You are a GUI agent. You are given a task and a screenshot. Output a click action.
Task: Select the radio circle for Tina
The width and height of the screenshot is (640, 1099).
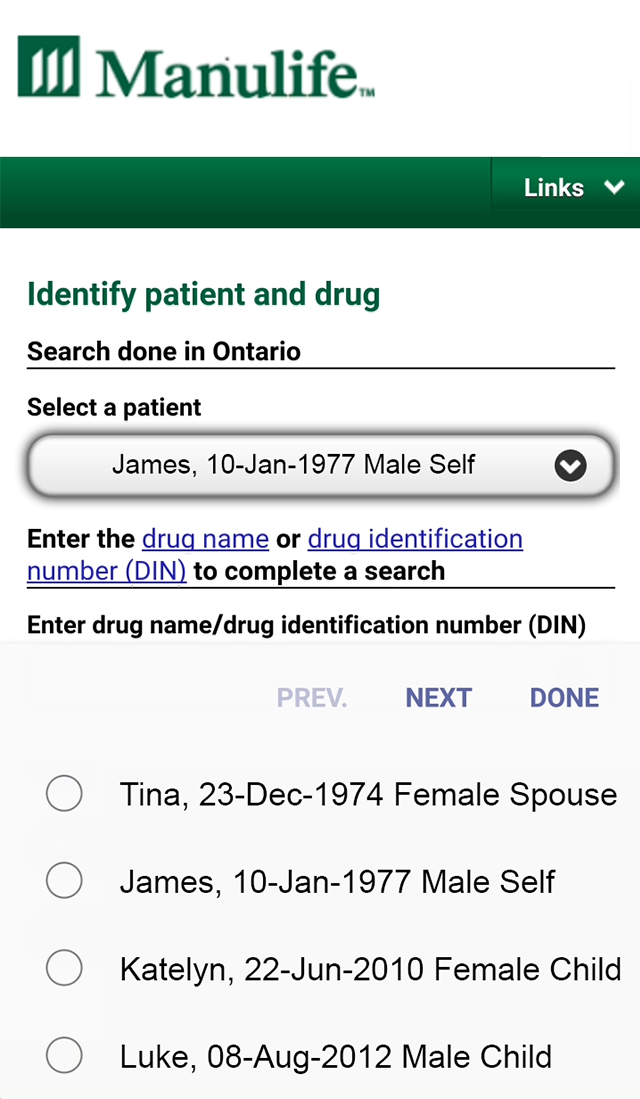pyautogui.click(x=64, y=795)
